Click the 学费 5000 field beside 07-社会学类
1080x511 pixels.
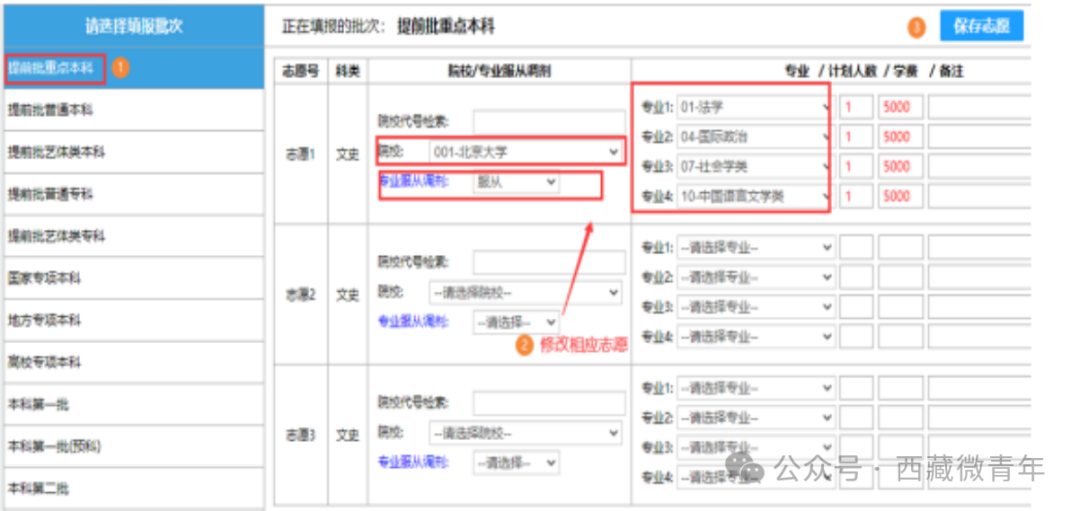click(900, 167)
